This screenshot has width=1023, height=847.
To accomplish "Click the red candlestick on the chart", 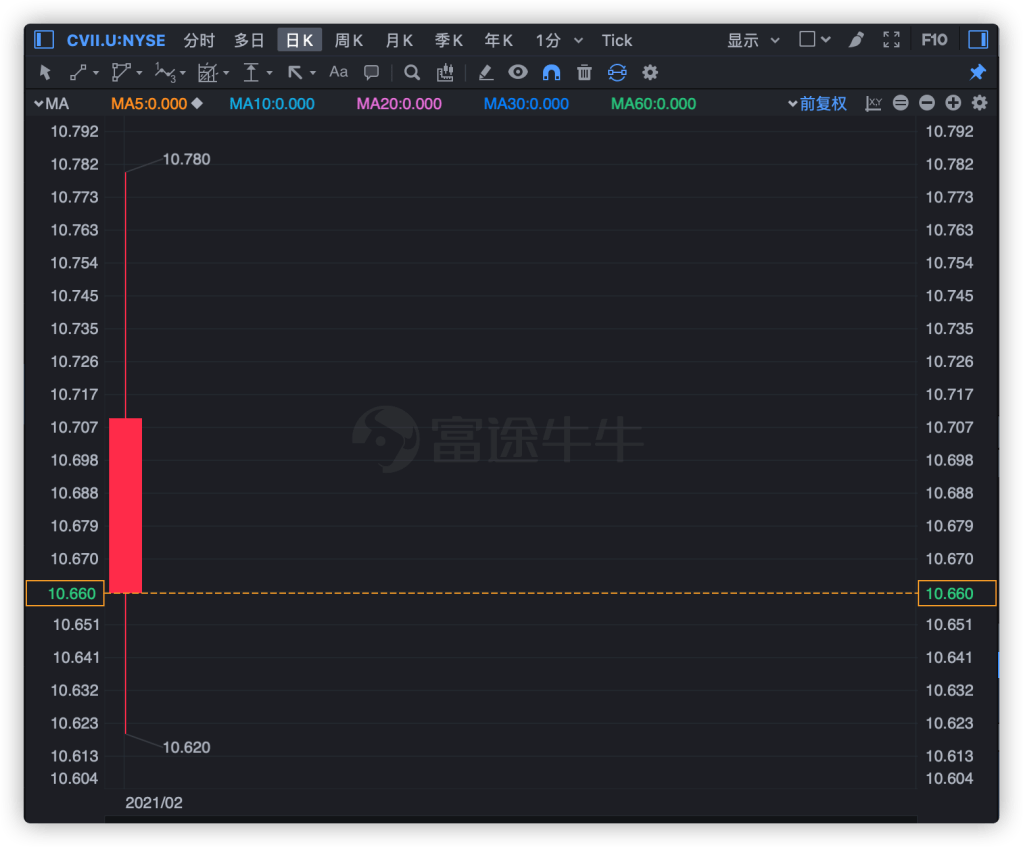I will tap(125, 505).
